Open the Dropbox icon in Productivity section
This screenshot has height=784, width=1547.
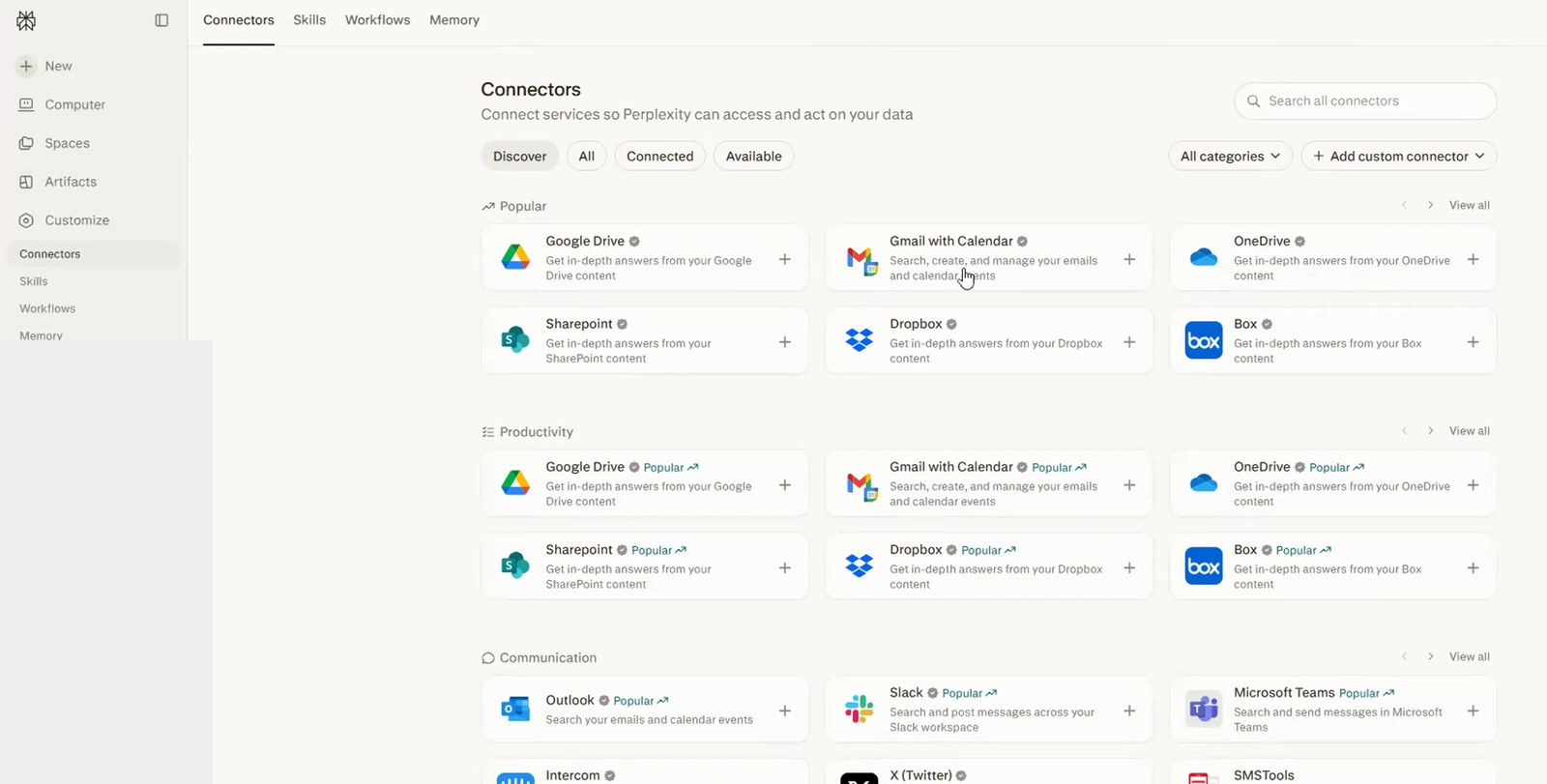860,566
